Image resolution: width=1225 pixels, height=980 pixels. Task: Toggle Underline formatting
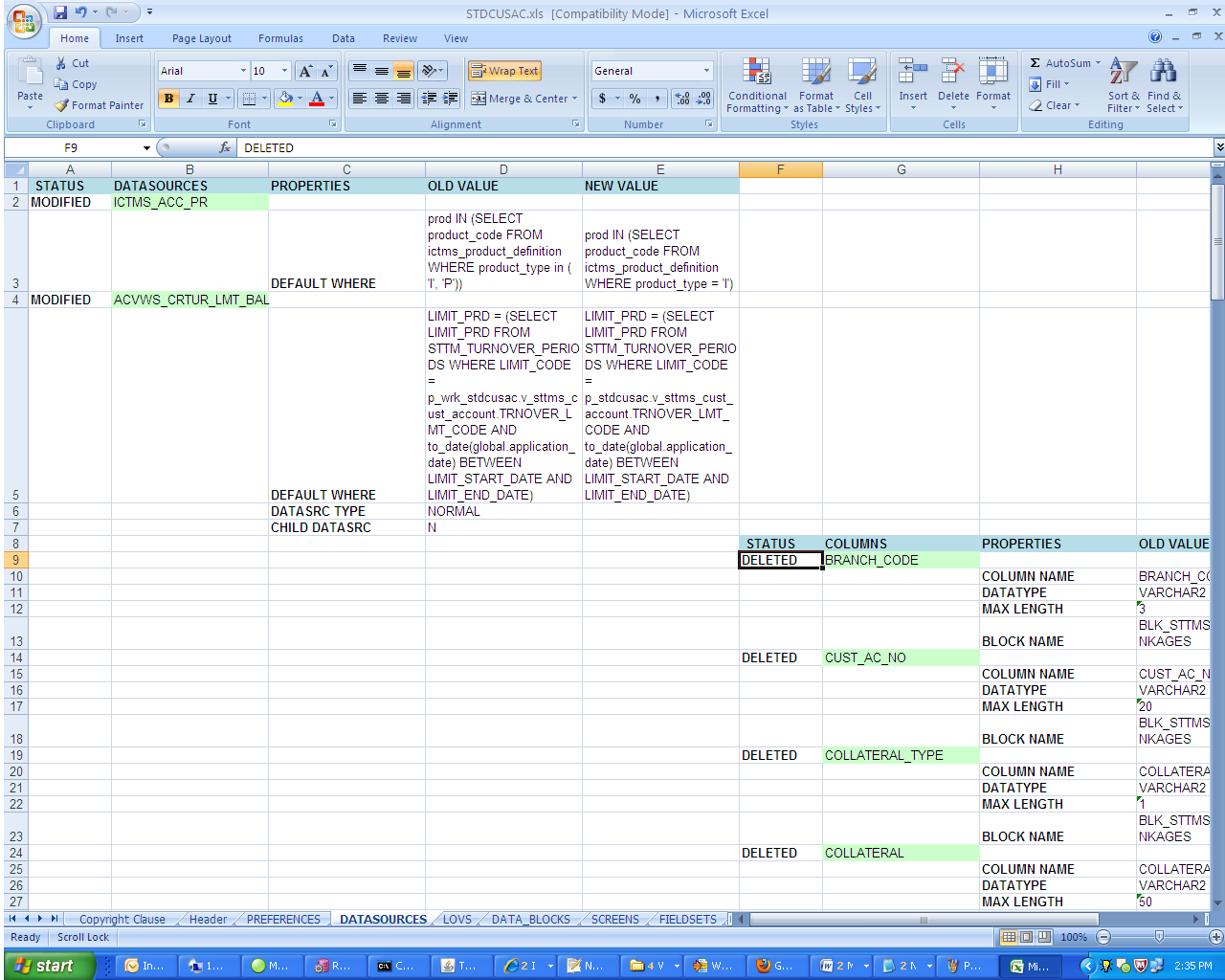(x=212, y=99)
